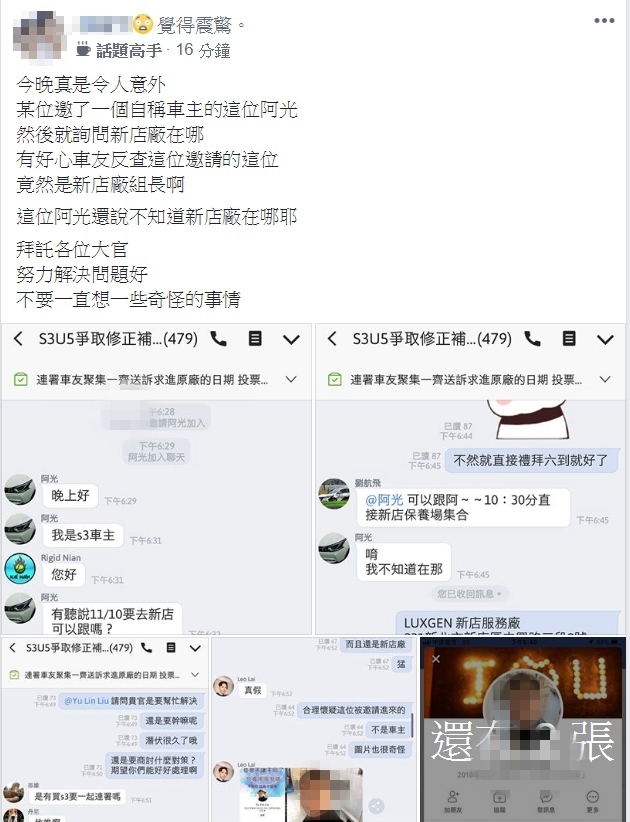The image size is (630, 822).
Task: Click the phone call icon in right chat
Action: tap(533, 339)
